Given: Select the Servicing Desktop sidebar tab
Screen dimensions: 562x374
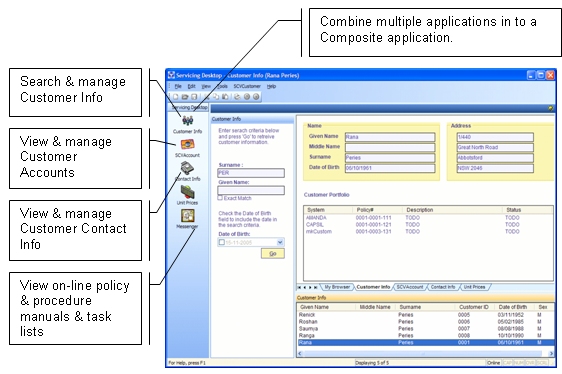Looking at the screenshot, I should coord(189,107).
